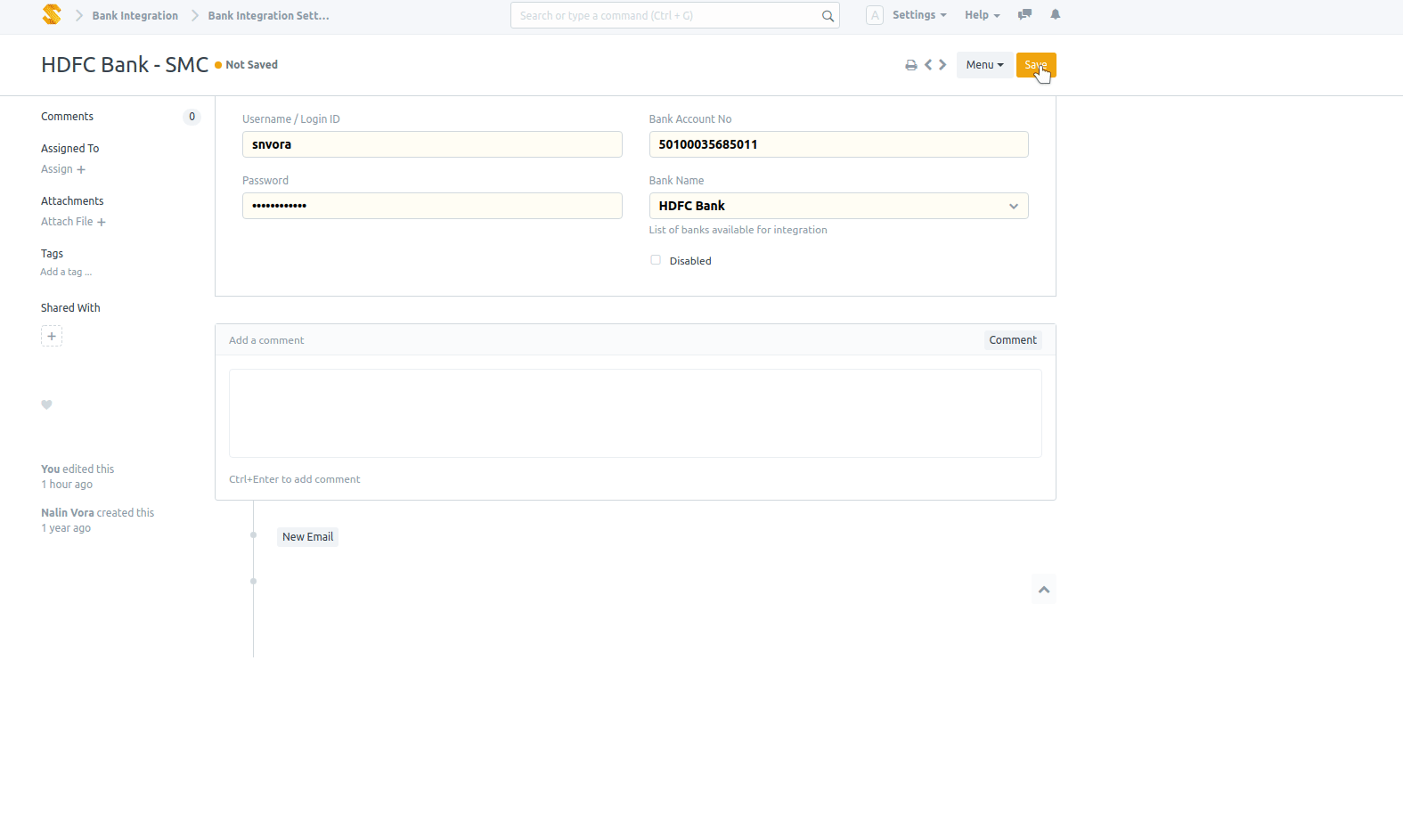Image resolution: width=1403 pixels, height=840 pixels.
Task: Open the chat messages icon
Action: (1025, 14)
